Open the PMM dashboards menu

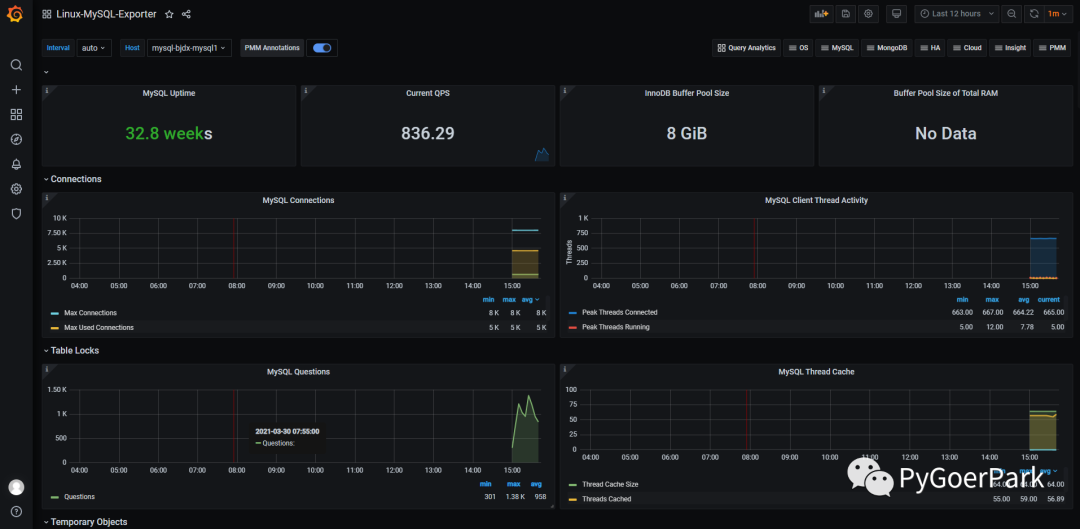1052,48
